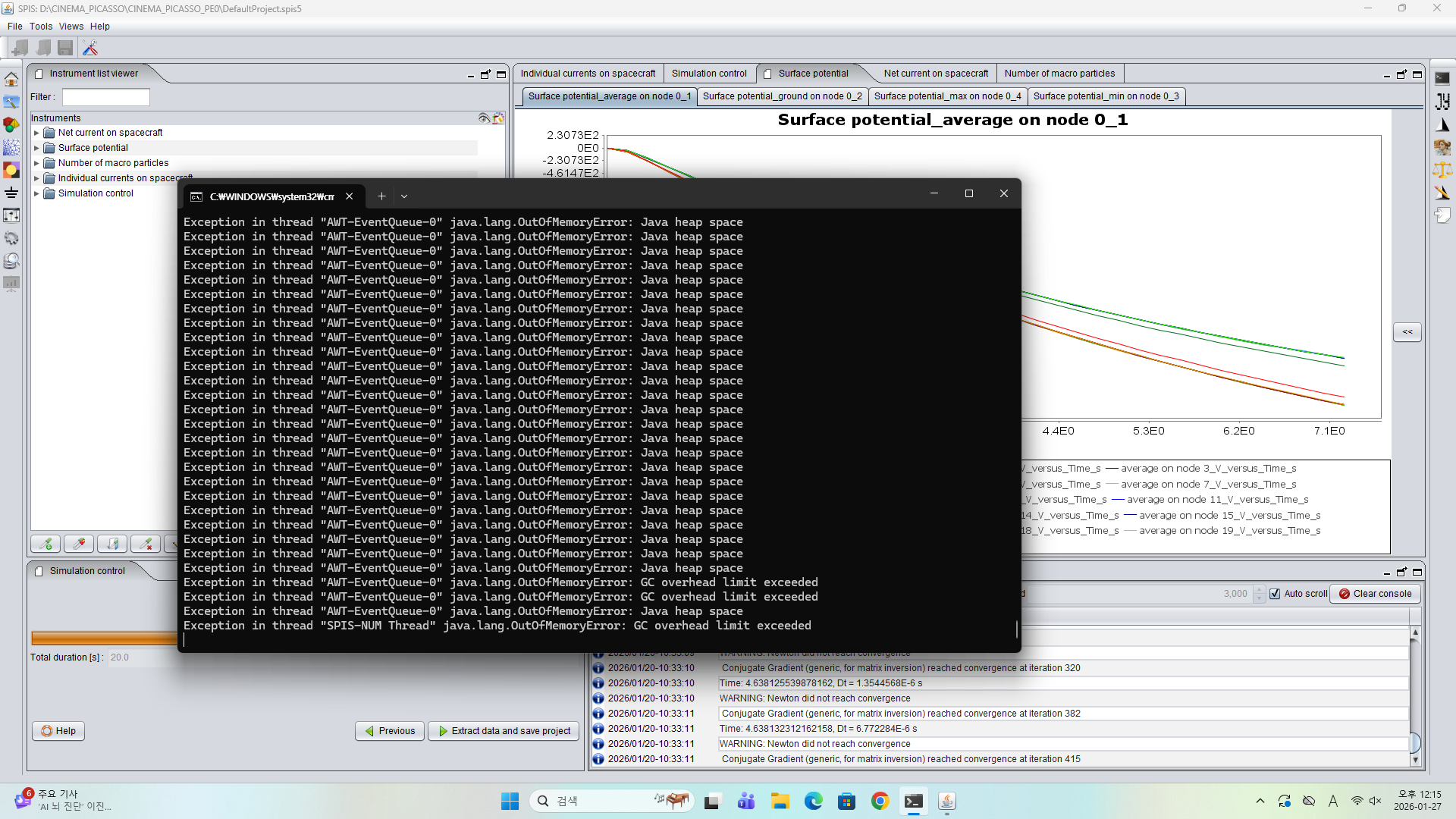Toggle the Auto scroll checkbox
The image size is (1456, 819).
[x=1275, y=594]
